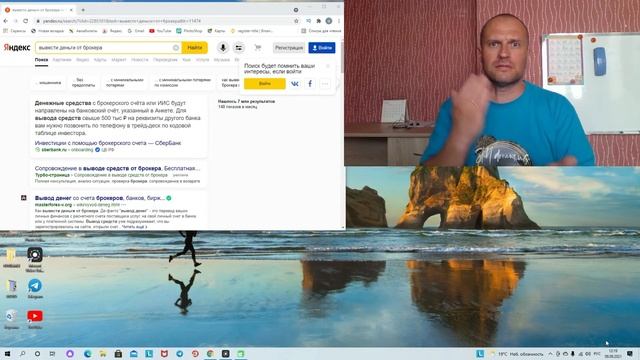Open the reading list on bookmarks bar
The image size is (640, 360).
[x=321, y=31]
